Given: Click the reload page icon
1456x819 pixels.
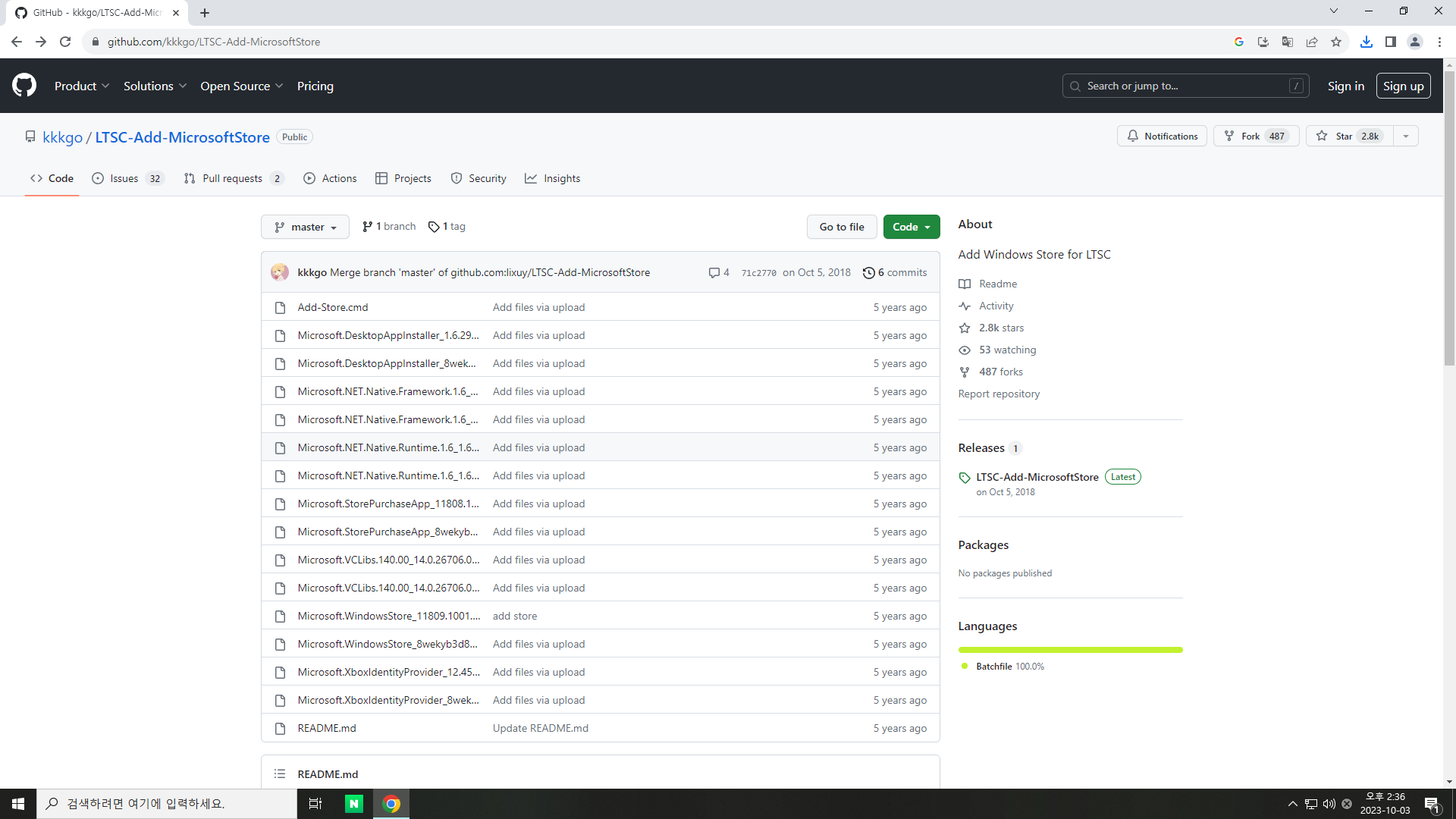Looking at the screenshot, I should (65, 42).
